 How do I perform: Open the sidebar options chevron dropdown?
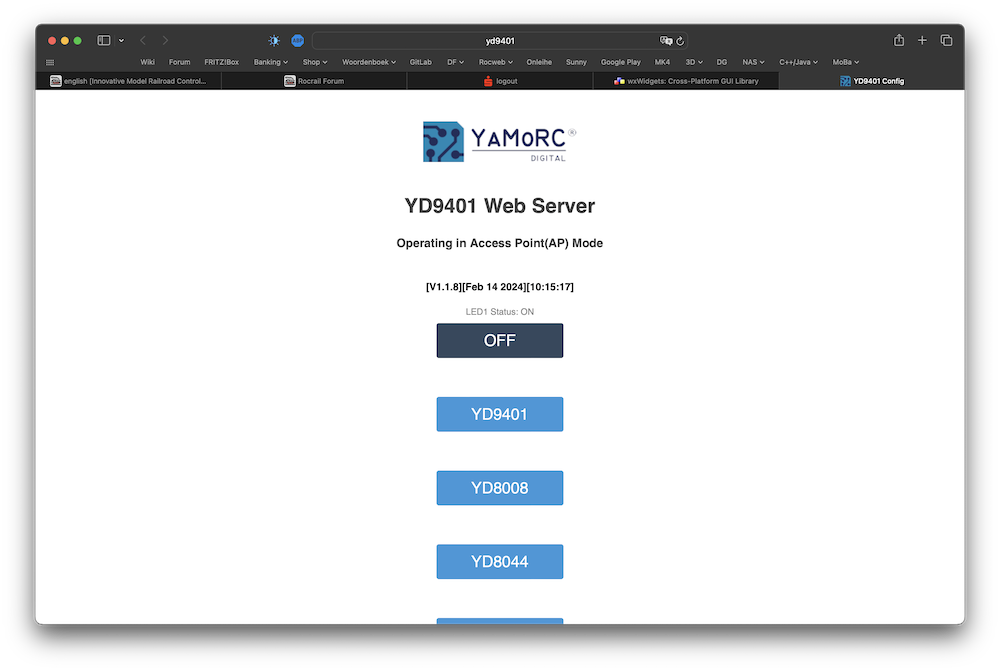point(121,41)
